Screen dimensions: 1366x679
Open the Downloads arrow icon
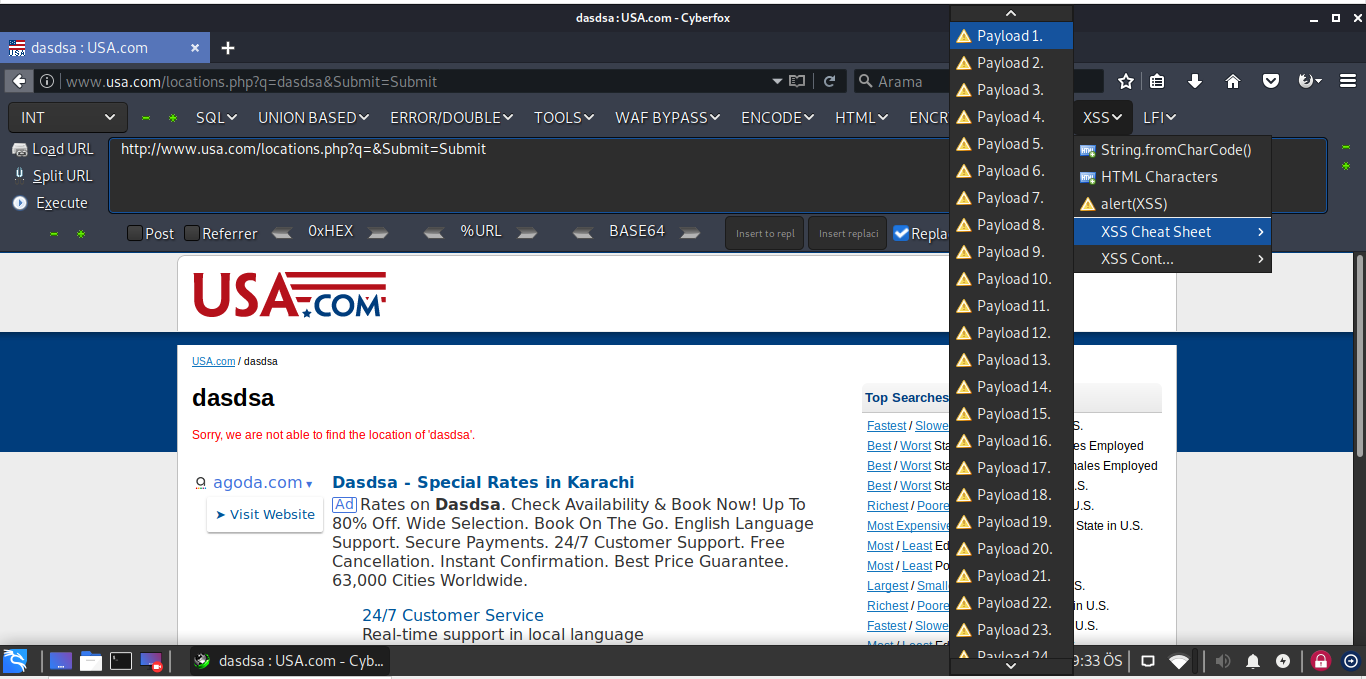click(x=1194, y=82)
